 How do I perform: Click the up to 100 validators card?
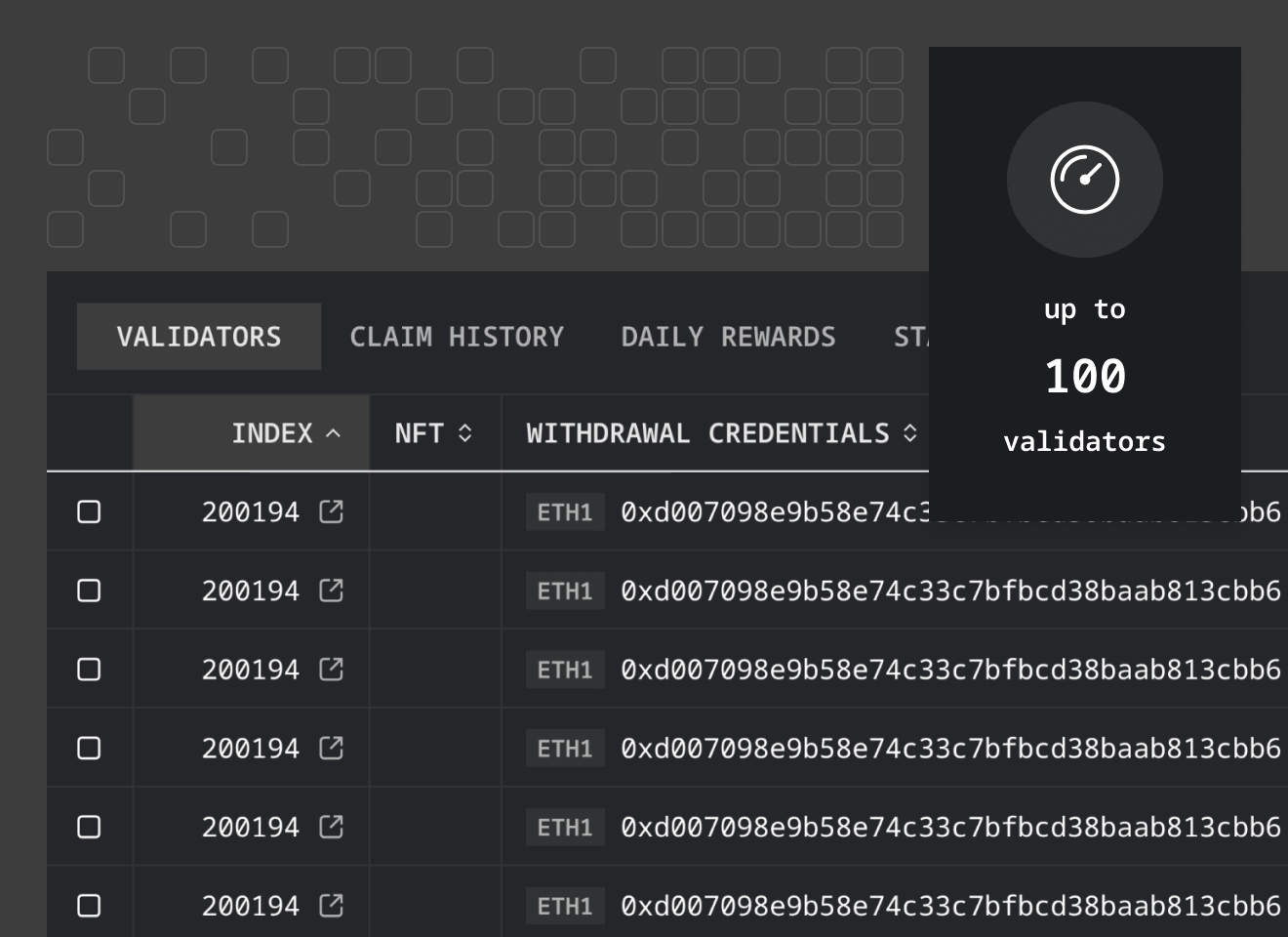pyautogui.click(x=1084, y=376)
